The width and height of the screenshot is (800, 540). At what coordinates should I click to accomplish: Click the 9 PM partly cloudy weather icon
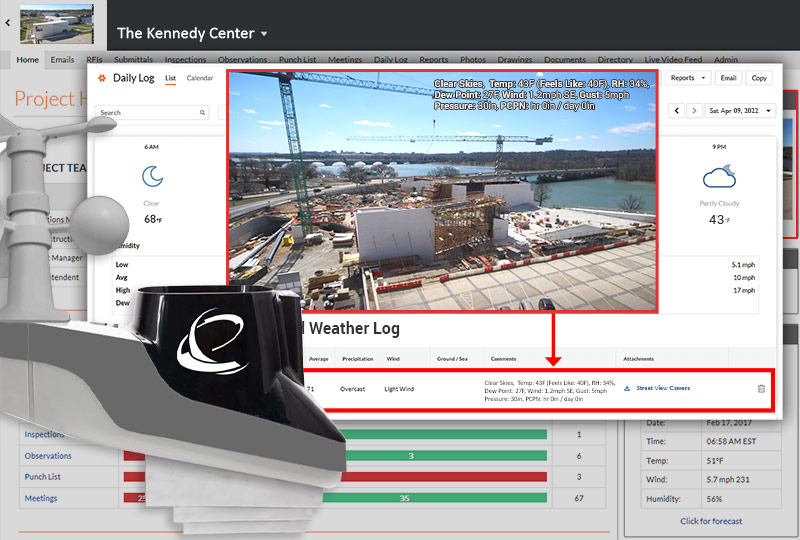[719, 177]
